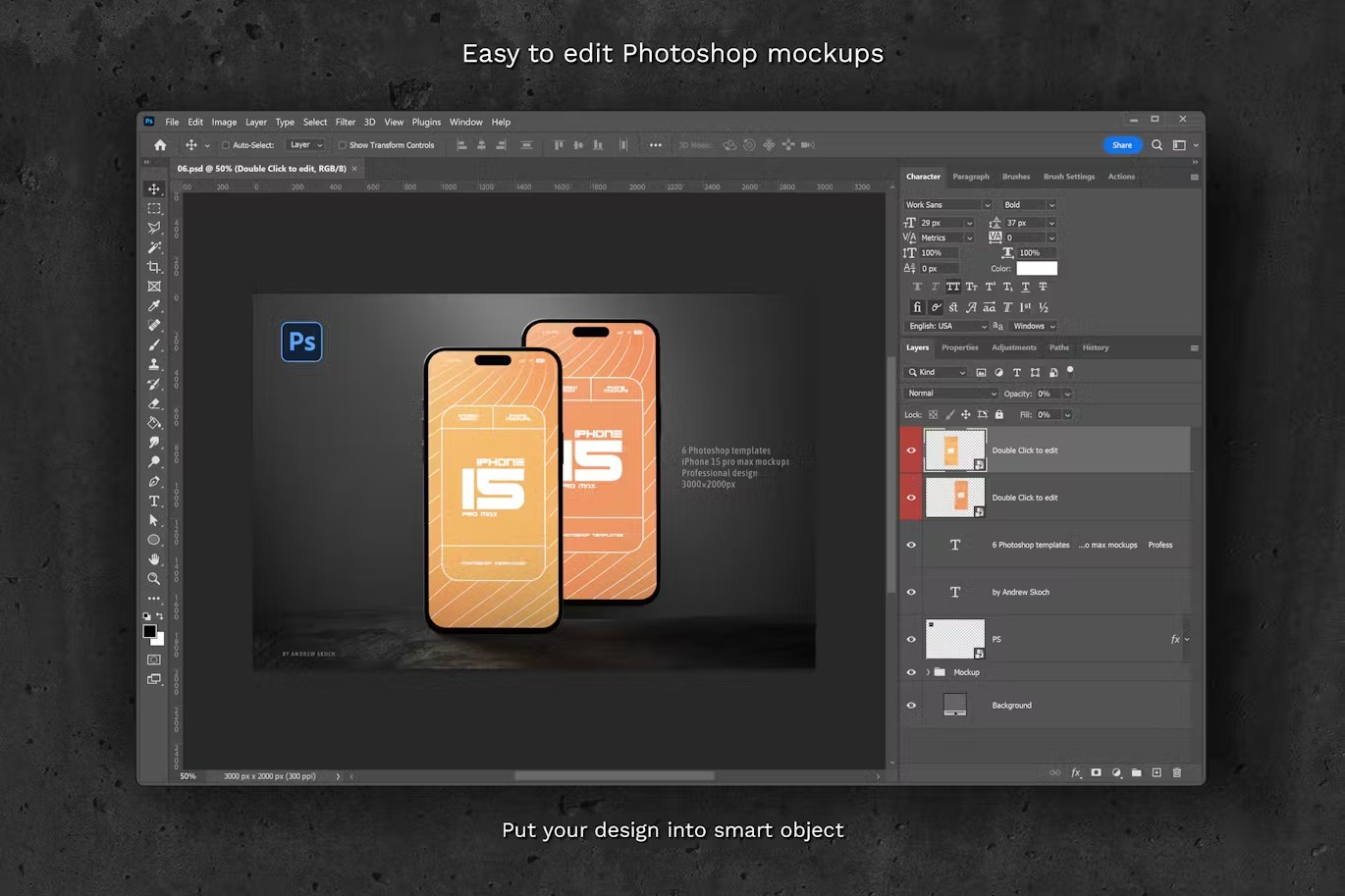Click the Share button
1345x896 pixels.
point(1122,144)
